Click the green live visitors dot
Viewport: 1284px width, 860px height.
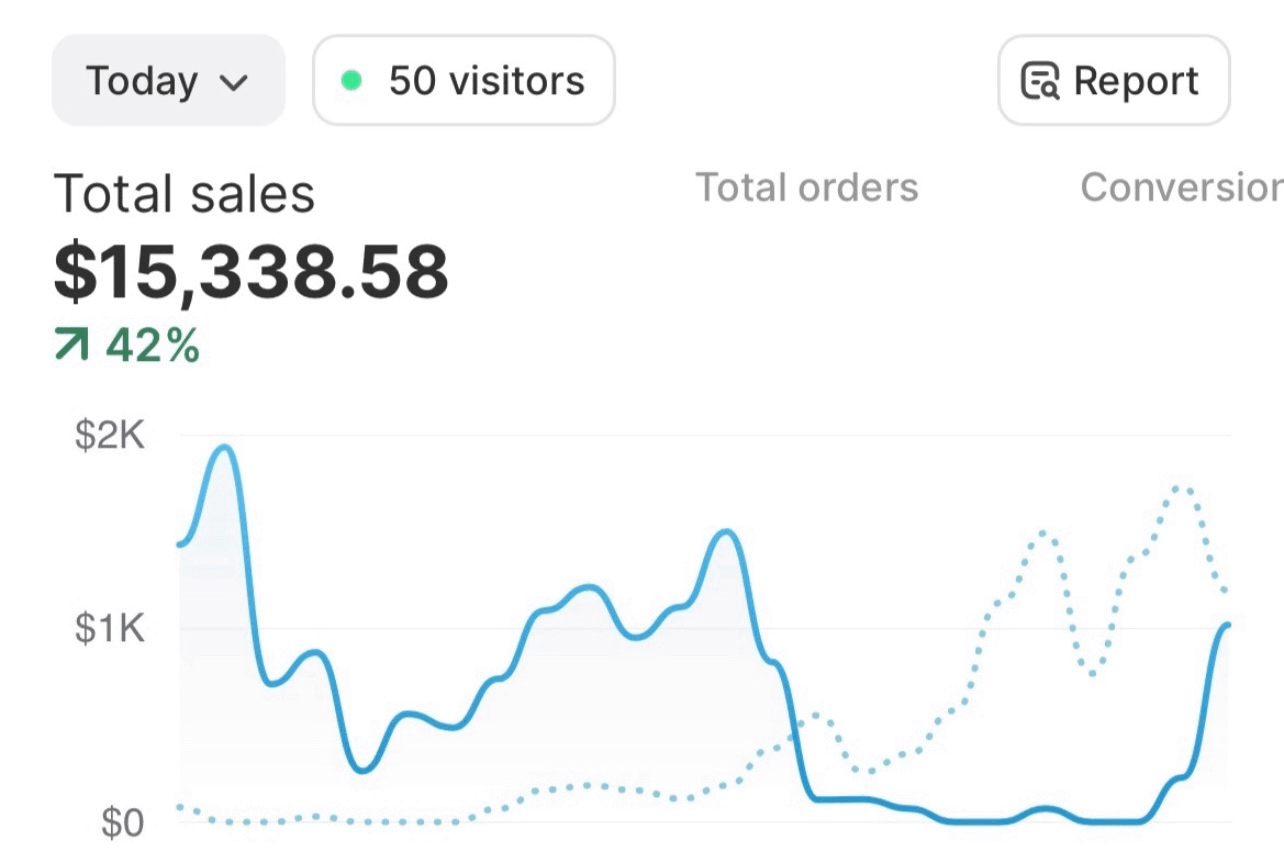pos(351,81)
